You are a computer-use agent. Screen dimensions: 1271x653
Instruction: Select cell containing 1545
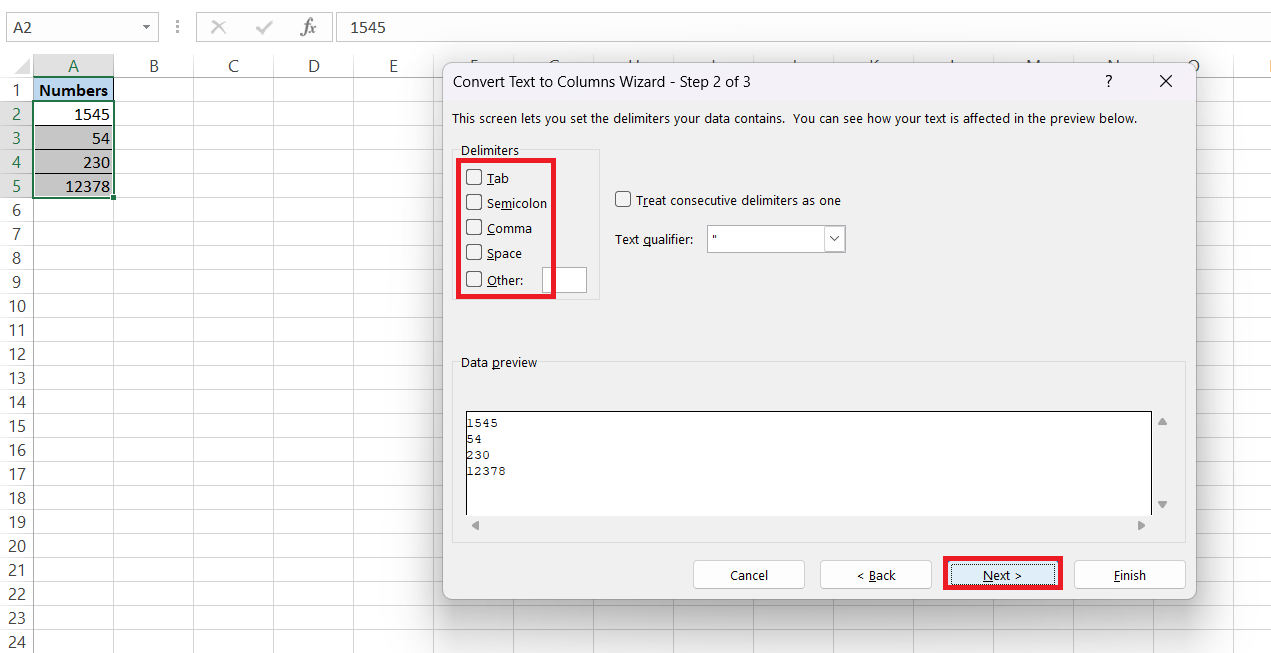[x=73, y=114]
